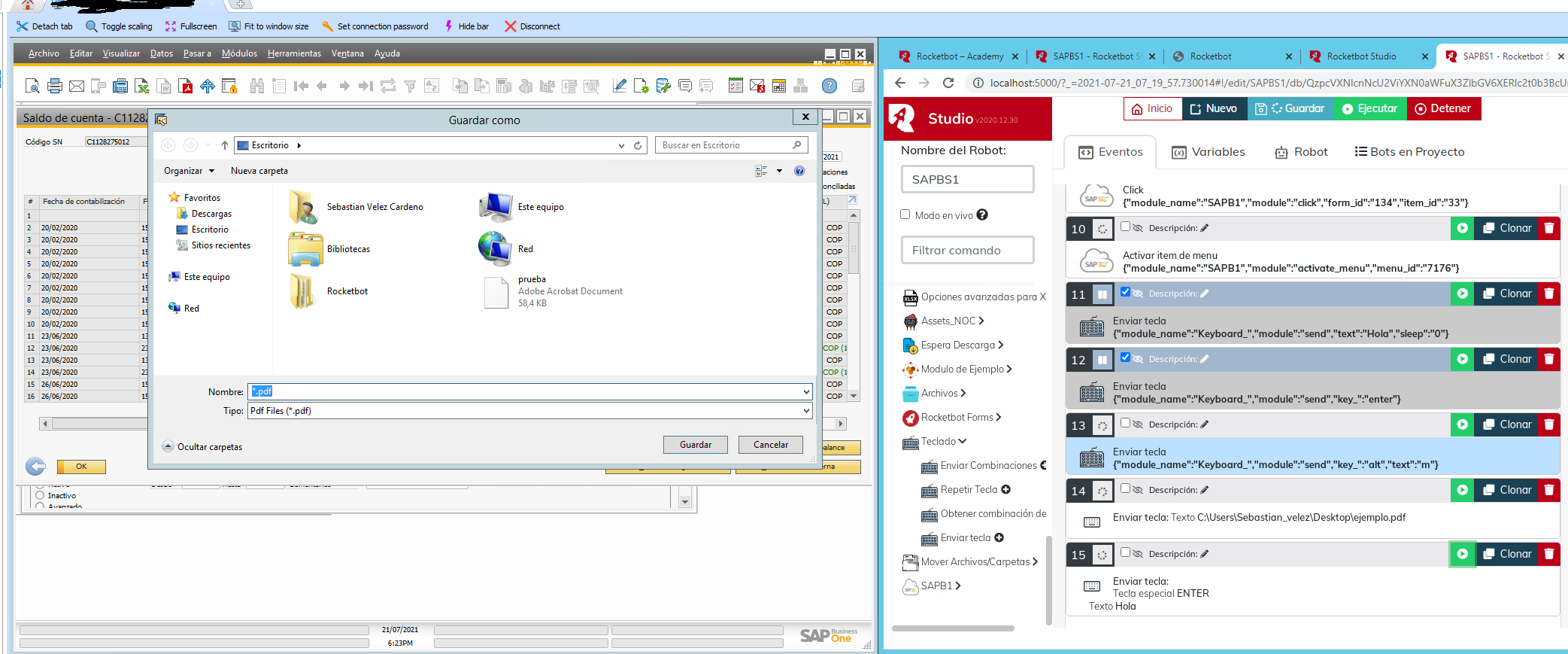
Task: Uncheck the checkbox on step 11
Action: coord(1125,292)
